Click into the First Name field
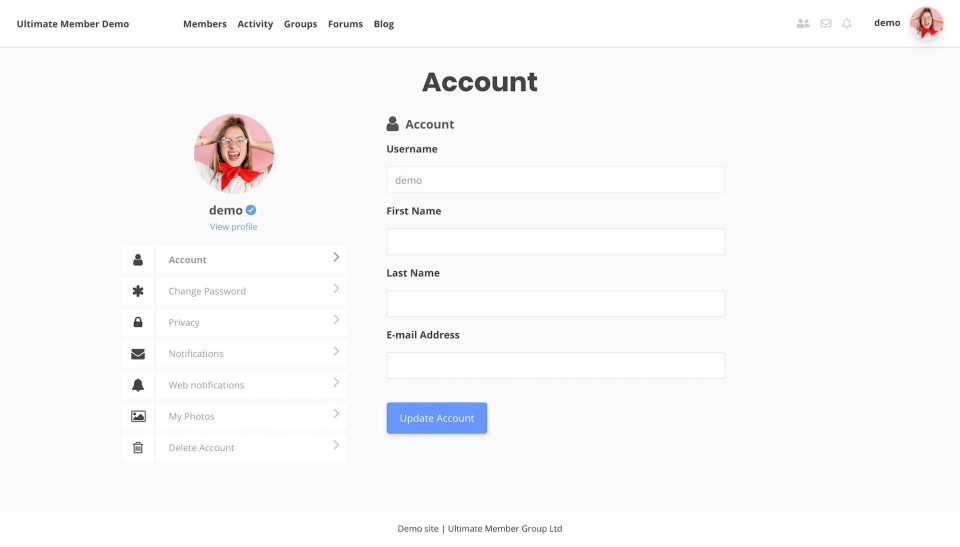 point(555,242)
